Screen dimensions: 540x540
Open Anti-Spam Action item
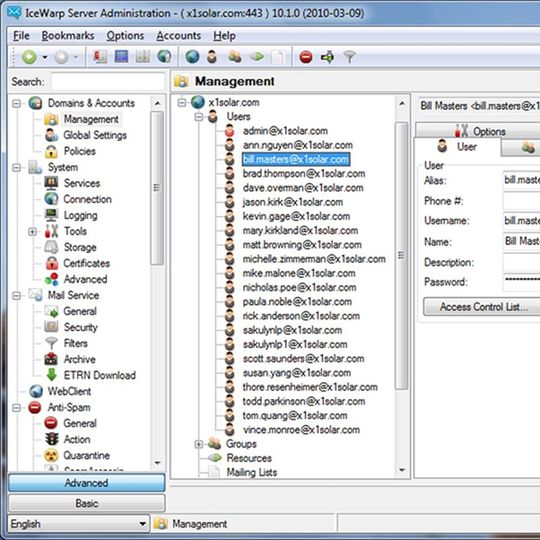coord(77,439)
